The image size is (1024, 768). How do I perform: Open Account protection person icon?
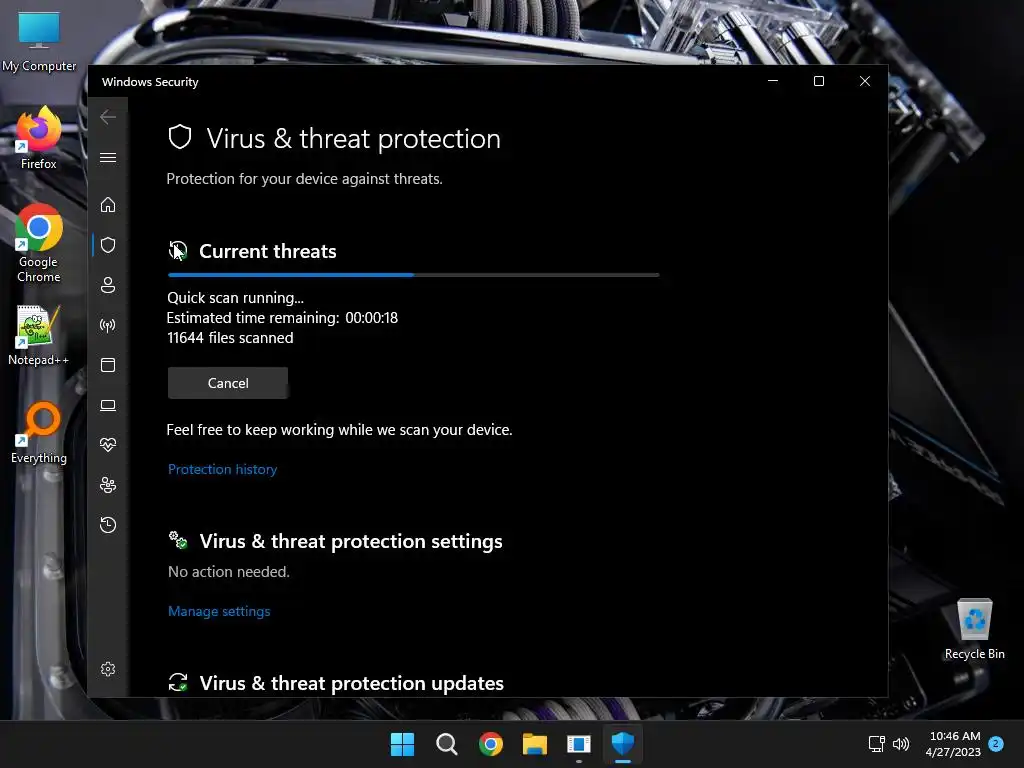tap(108, 285)
